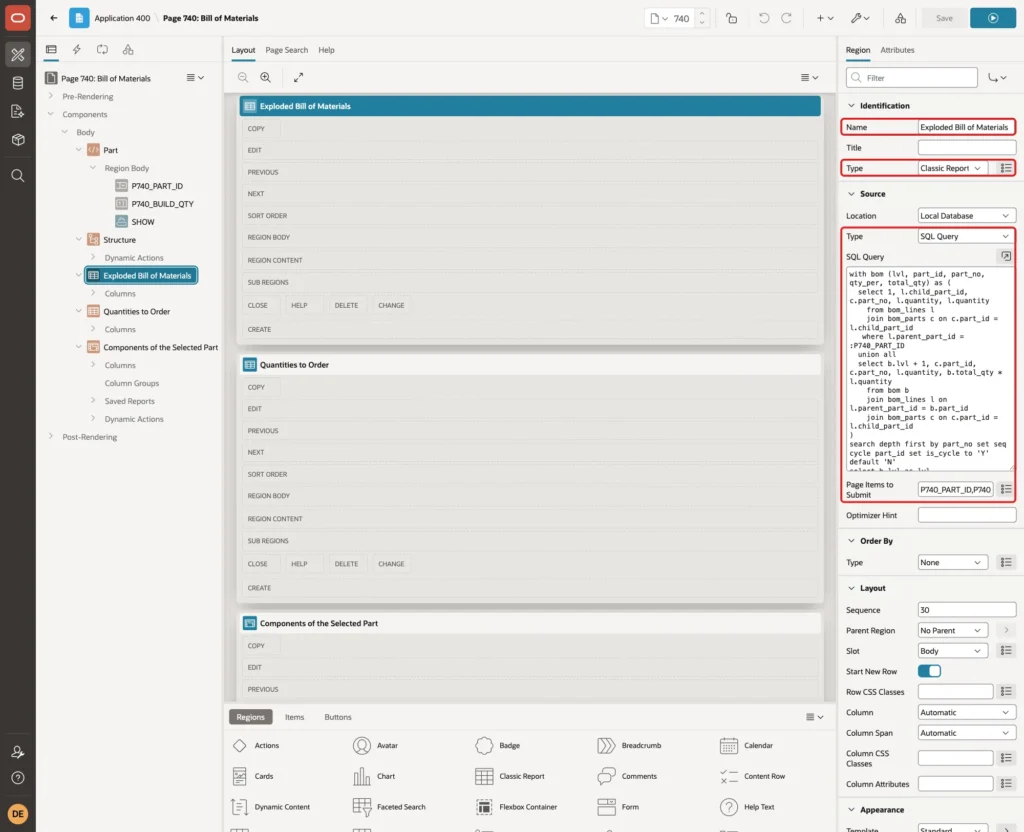Collapse the Identification section

pos(851,105)
